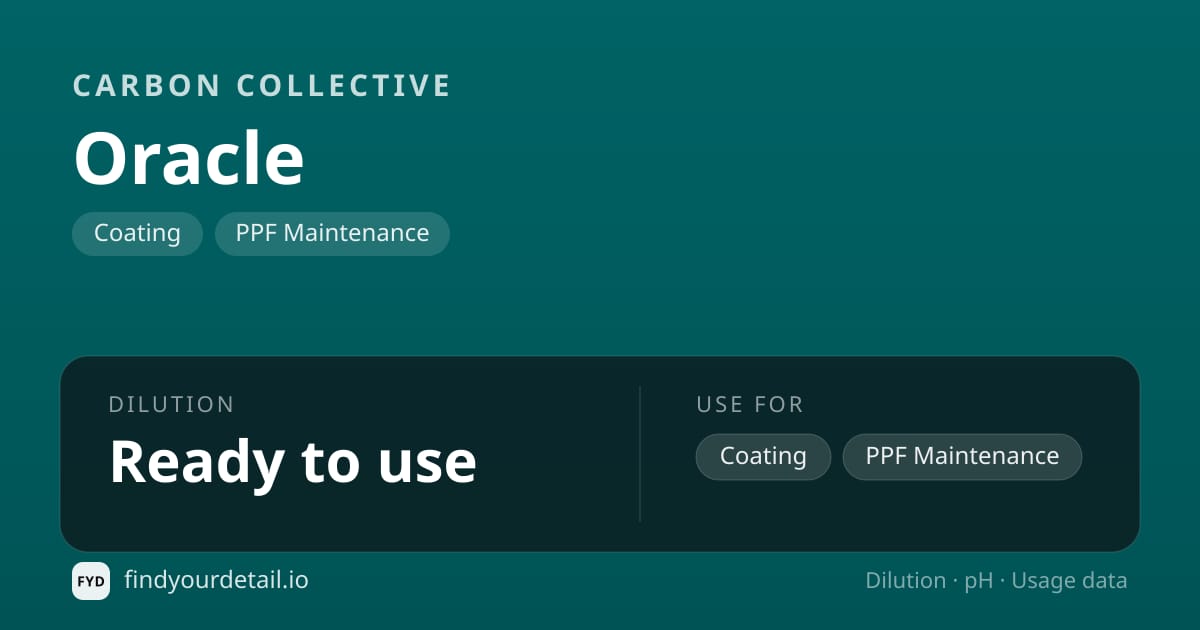The image size is (1200, 630).
Task: Select the PPF Maintenance tag below the Oracle title
Action: tap(332, 233)
